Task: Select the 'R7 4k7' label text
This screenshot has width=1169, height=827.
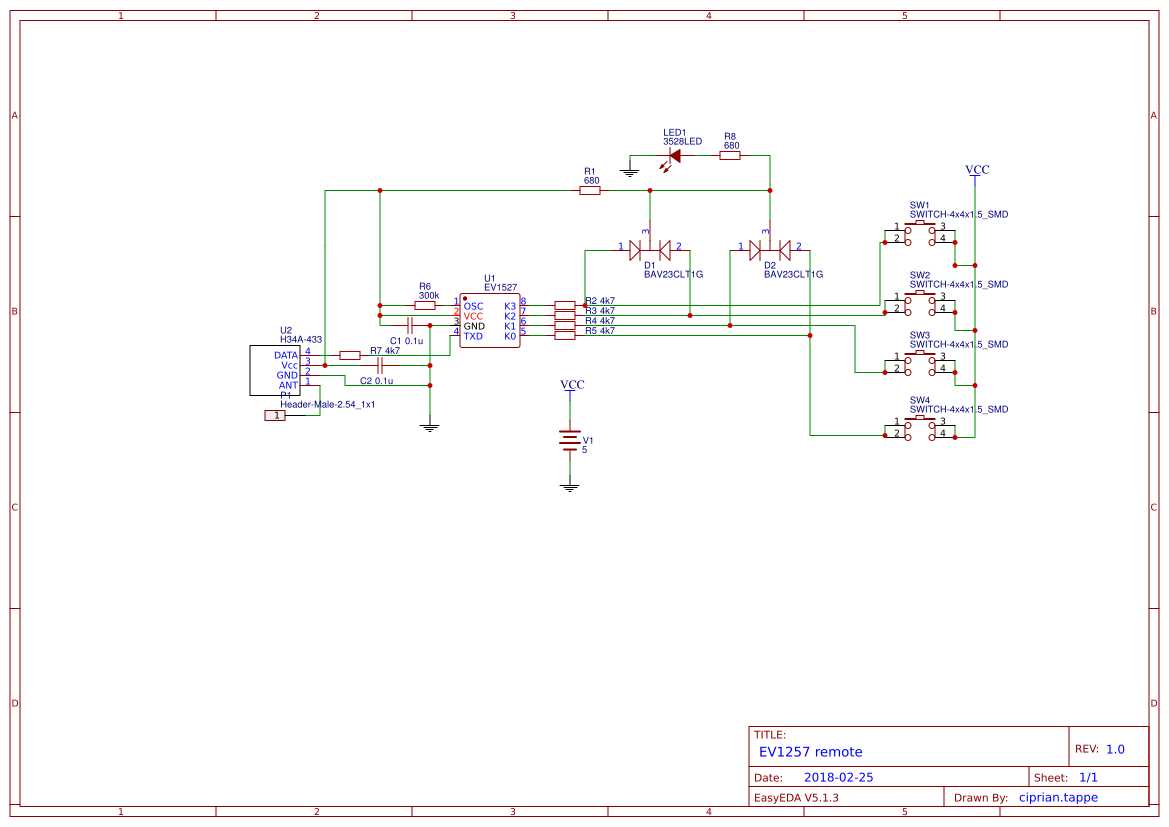Action: [x=385, y=350]
